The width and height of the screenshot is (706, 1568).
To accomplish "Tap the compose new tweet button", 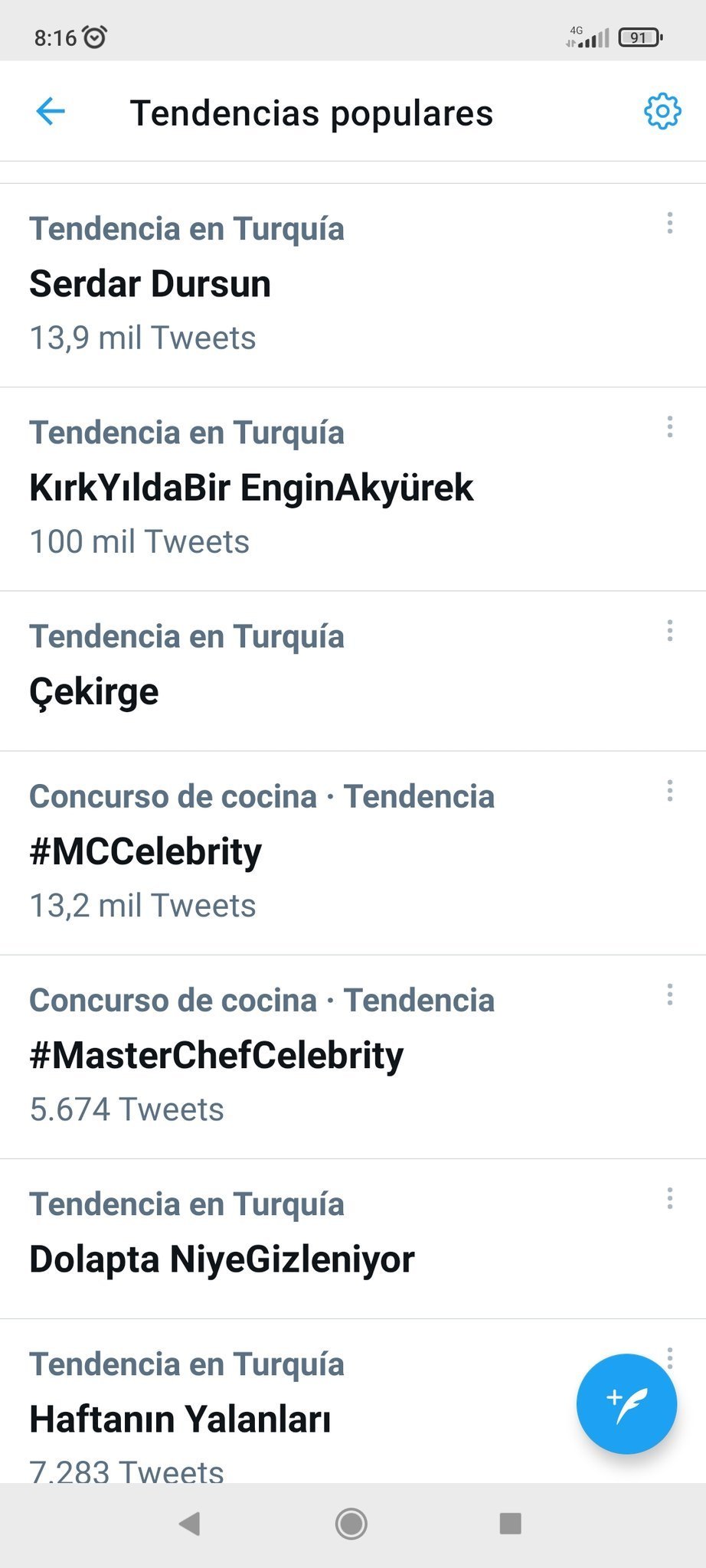I will pyautogui.click(x=626, y=1403).
